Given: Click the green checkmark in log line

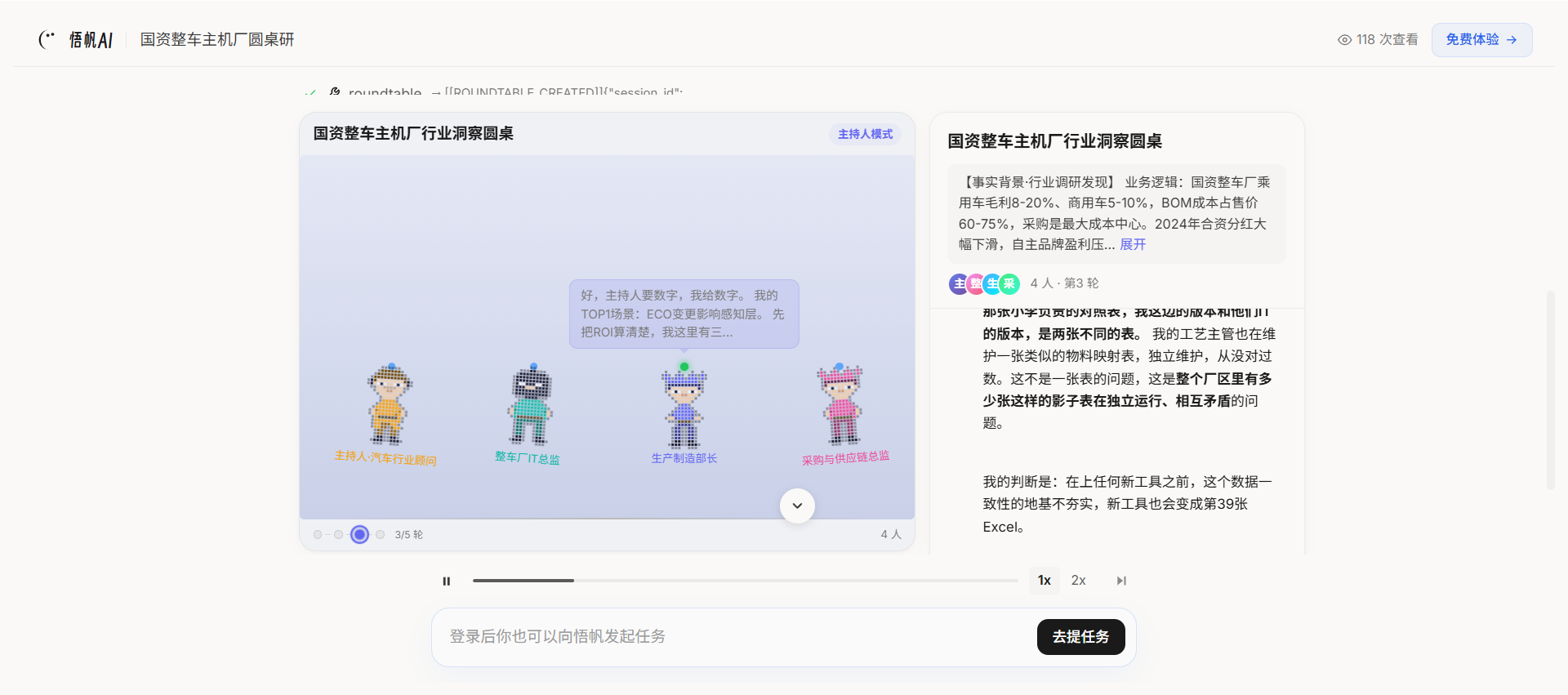Looking at the screenshot, I should (x=310, y=92).
